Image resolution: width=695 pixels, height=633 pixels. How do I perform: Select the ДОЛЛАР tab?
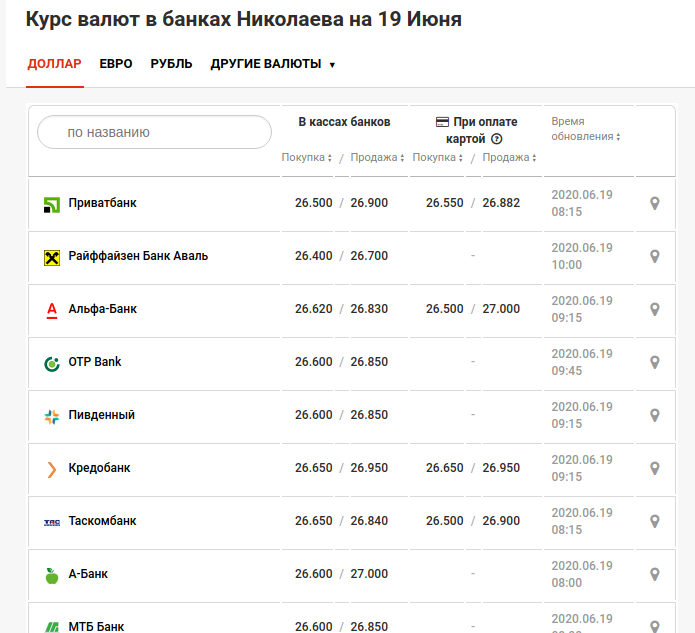coord(55,64)
